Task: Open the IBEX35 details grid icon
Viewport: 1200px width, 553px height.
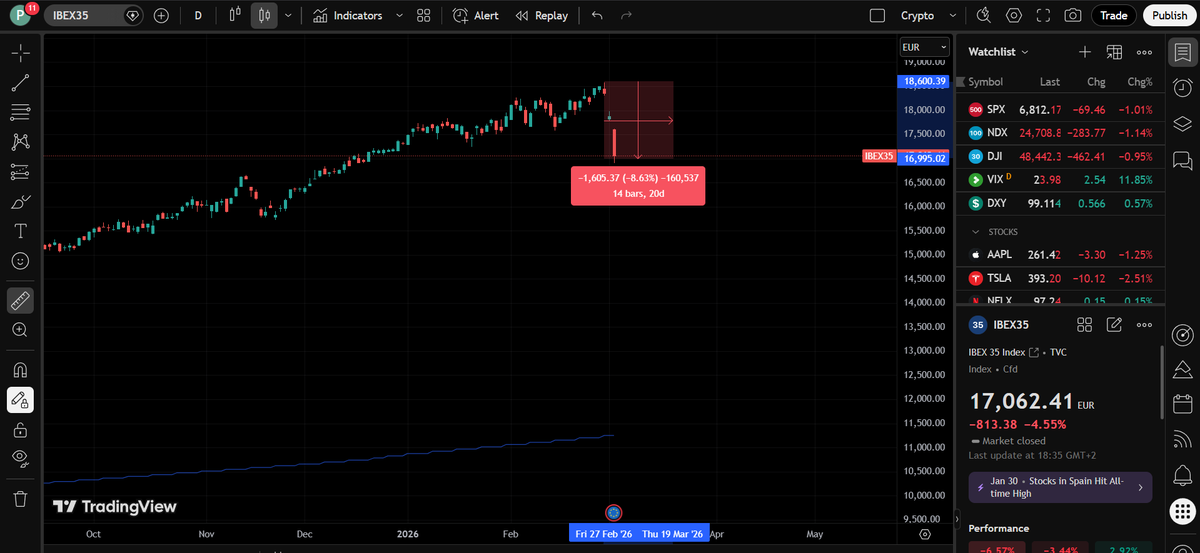Action: click(1084, 324)
